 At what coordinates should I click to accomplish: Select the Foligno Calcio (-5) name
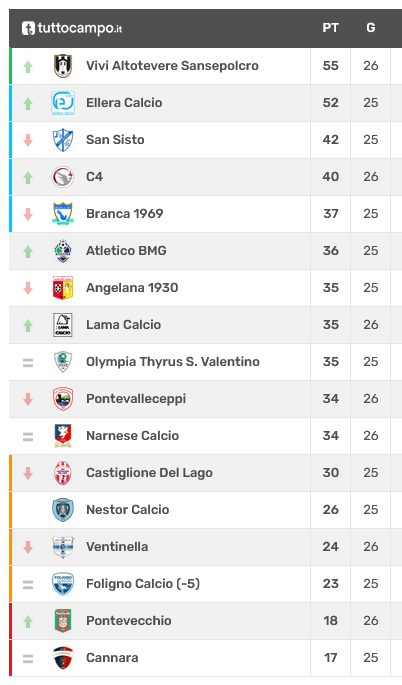tap(143, 584)
